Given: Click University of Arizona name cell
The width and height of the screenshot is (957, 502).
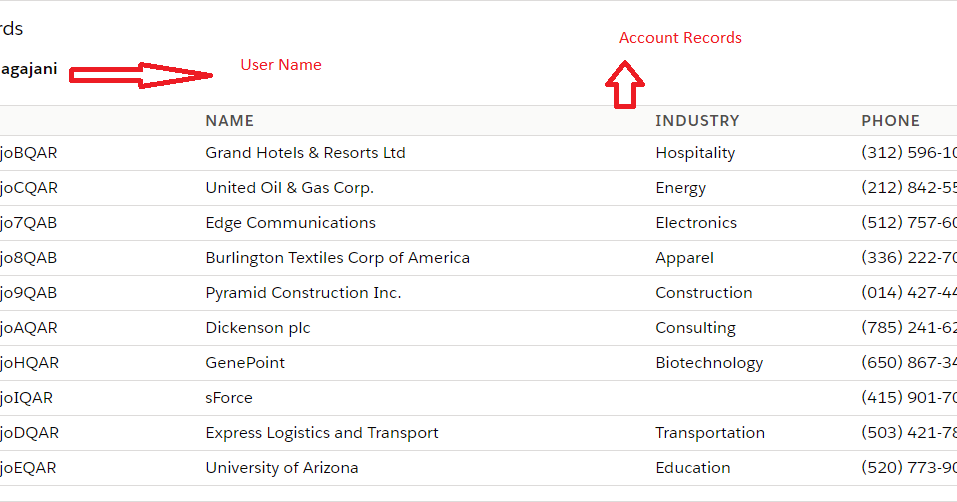Looking at the screenshot, I should (x=281, y=468).
